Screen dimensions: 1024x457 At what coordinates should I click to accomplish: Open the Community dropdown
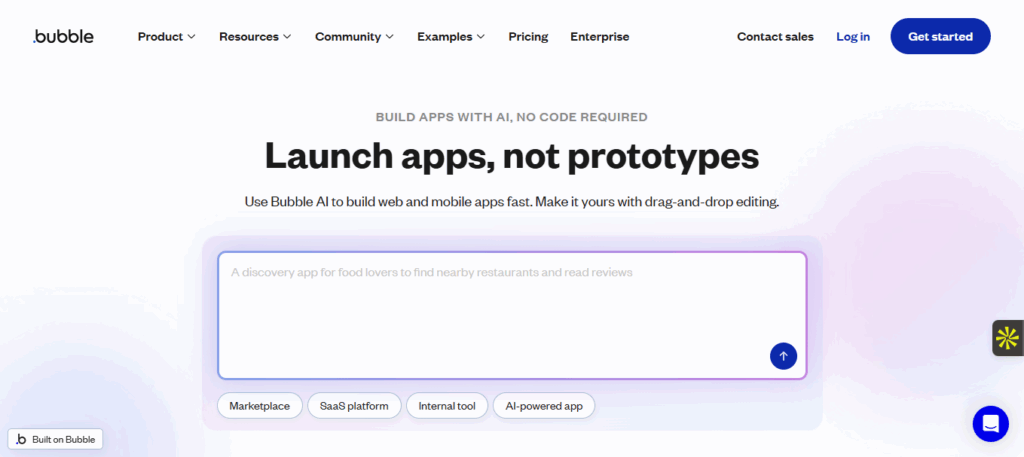tap(354, 37)
